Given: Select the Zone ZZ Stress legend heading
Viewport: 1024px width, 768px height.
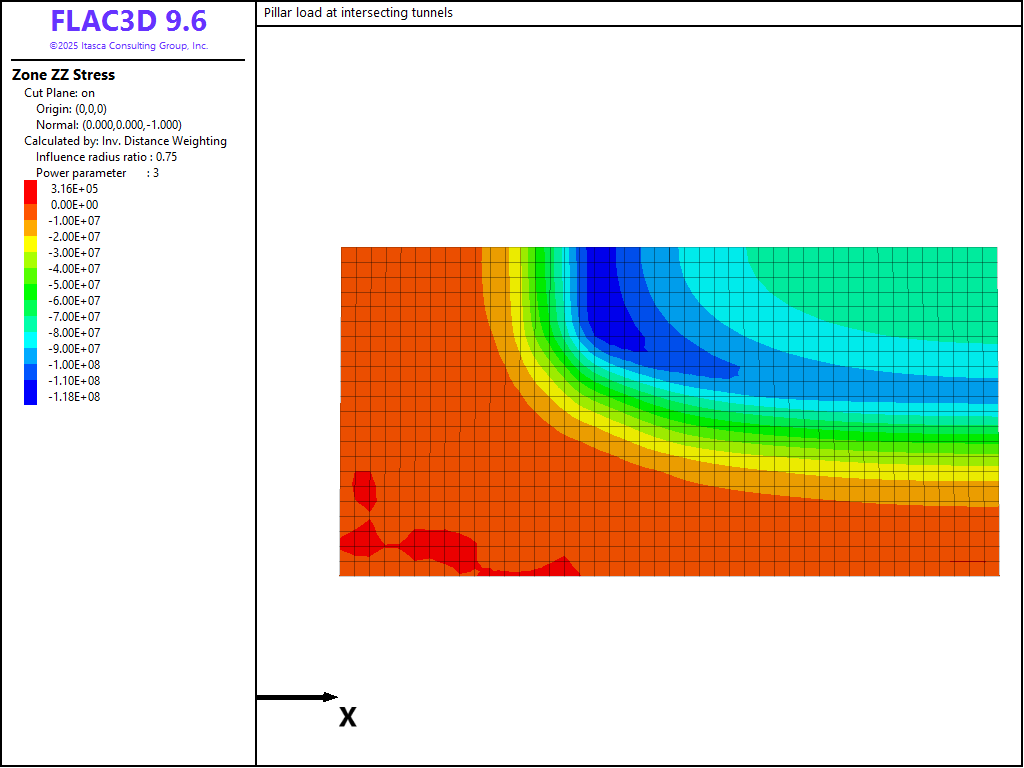Looking at the screenshot, I should tap(63, 75).
